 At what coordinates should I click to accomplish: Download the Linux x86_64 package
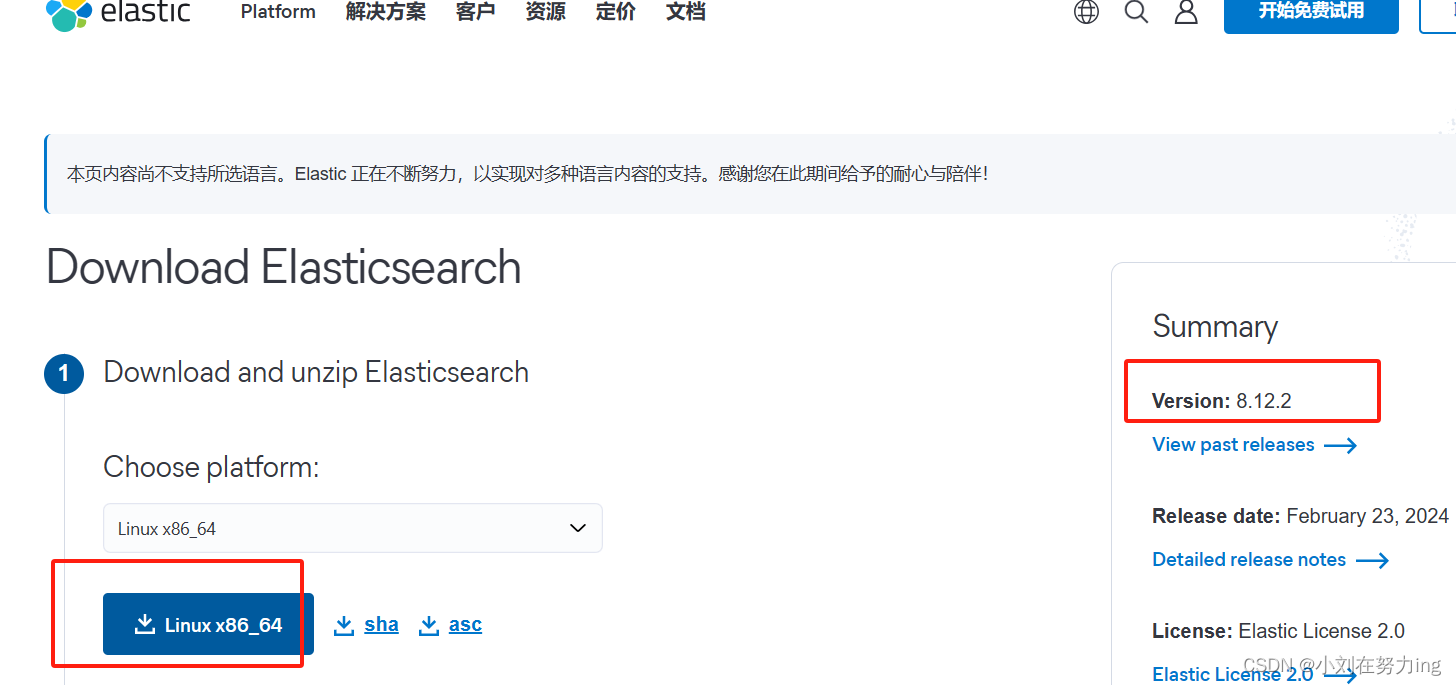(x=208, y=624)
